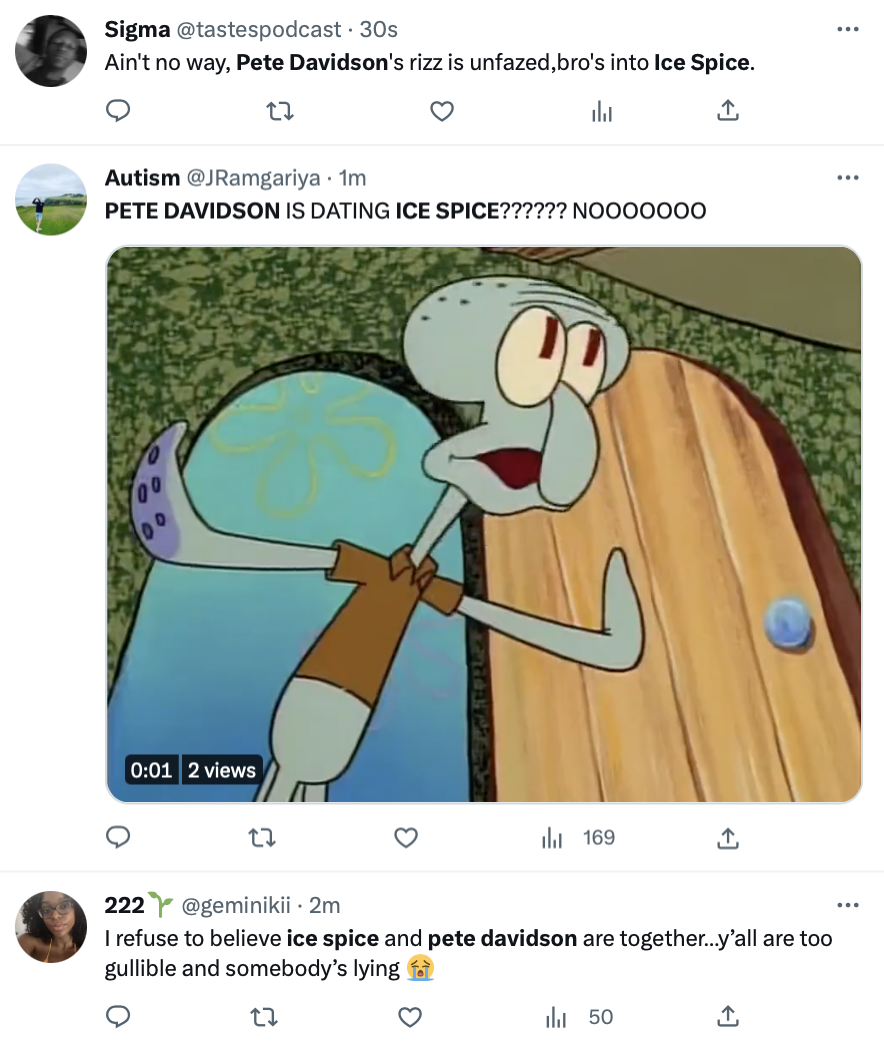This screenshot has height=1049, width=884.
Task: Open reply icon under geminikii's tweet
Action: click(x=118, y=1016)
